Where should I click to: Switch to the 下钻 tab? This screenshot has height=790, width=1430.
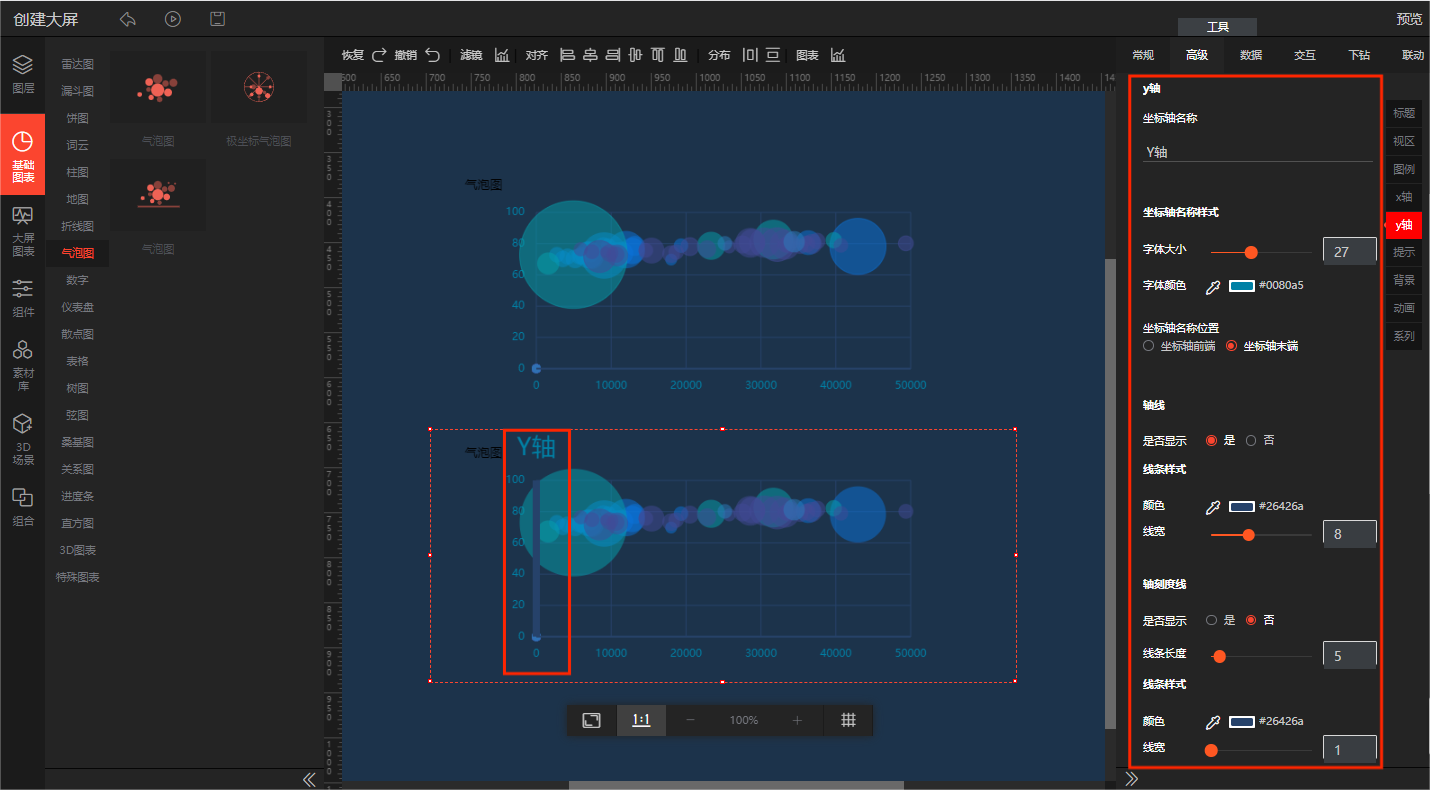(x=1358, y=55)
